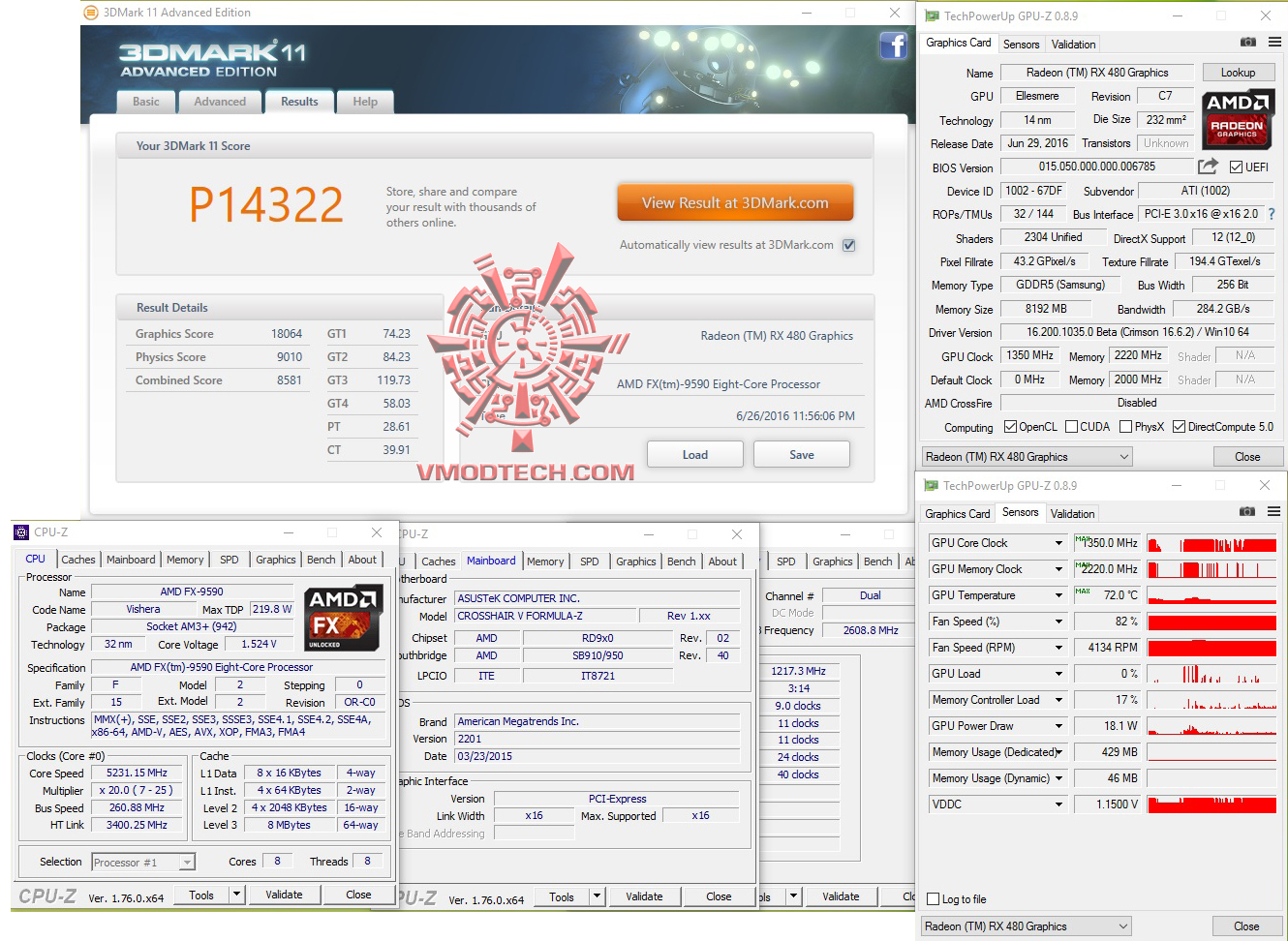This screenshot has width=1288, height=941.
Task: Enable the Log to file checkbox
Action: coord(934,899)
